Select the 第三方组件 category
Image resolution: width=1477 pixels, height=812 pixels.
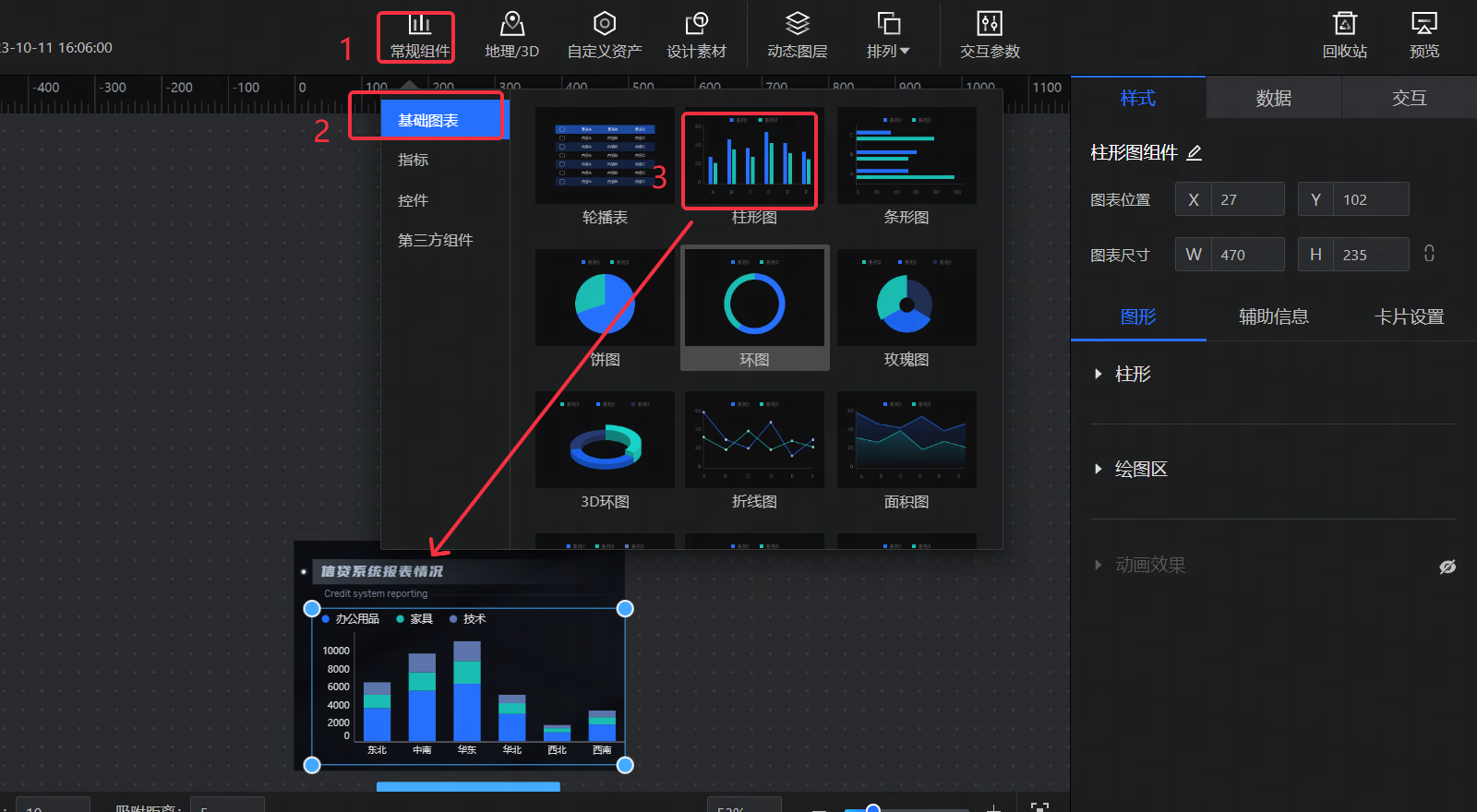click(x=435, y=240)
